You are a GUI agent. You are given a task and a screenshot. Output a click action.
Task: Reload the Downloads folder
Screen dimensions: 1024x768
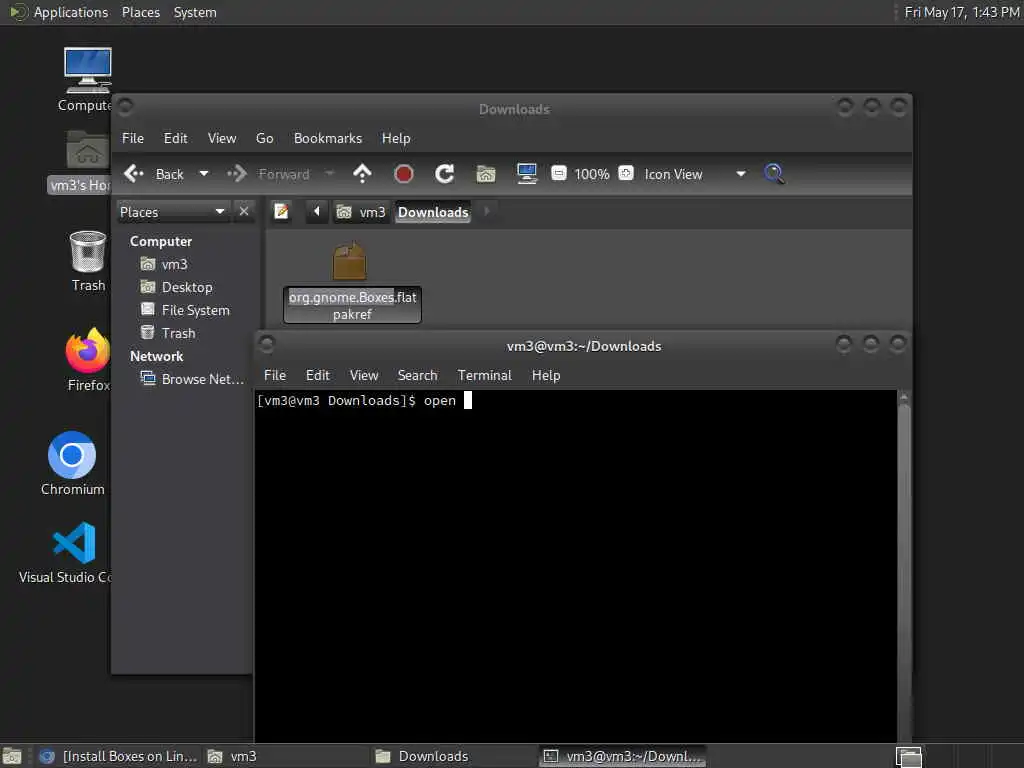point(445,174)
